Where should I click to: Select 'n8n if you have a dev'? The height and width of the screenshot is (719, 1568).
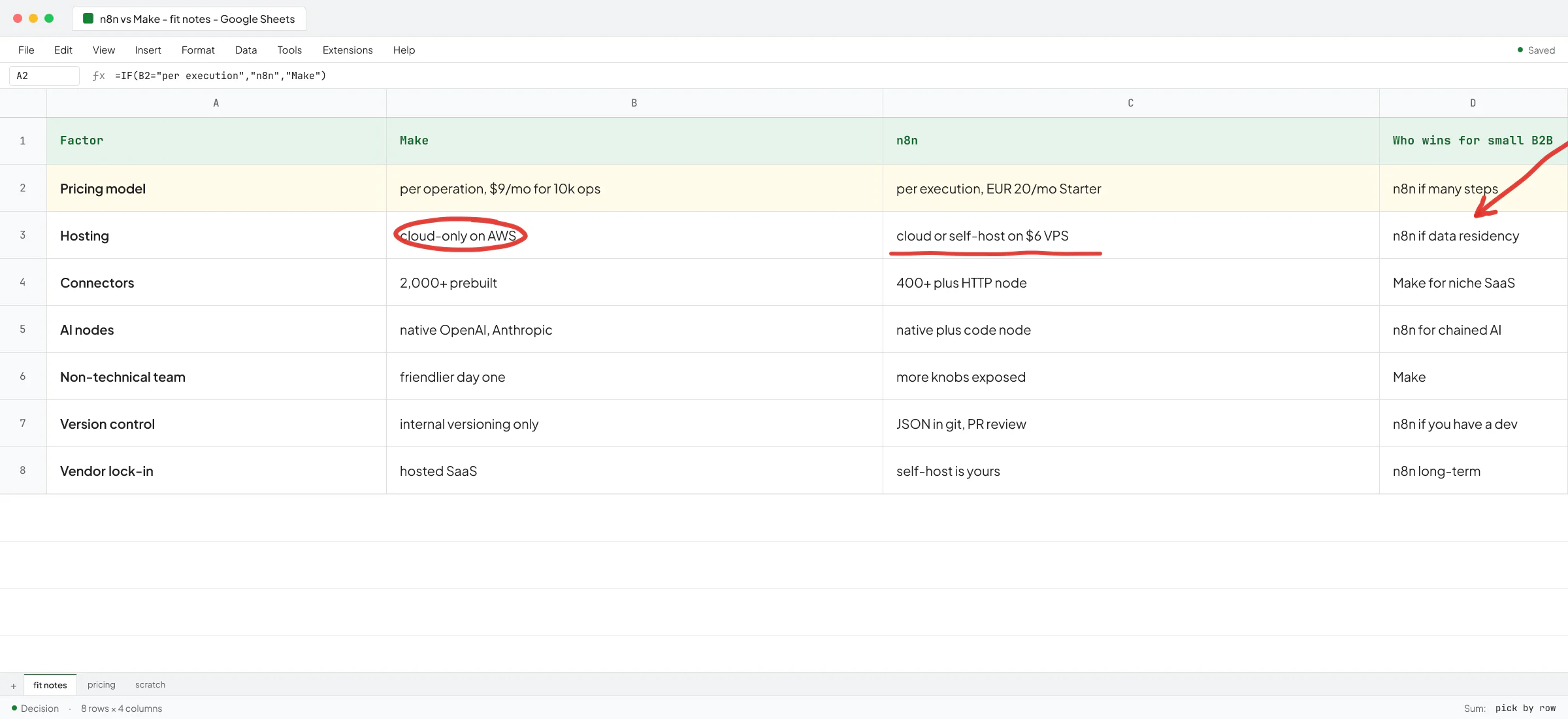coord(1473,424)
